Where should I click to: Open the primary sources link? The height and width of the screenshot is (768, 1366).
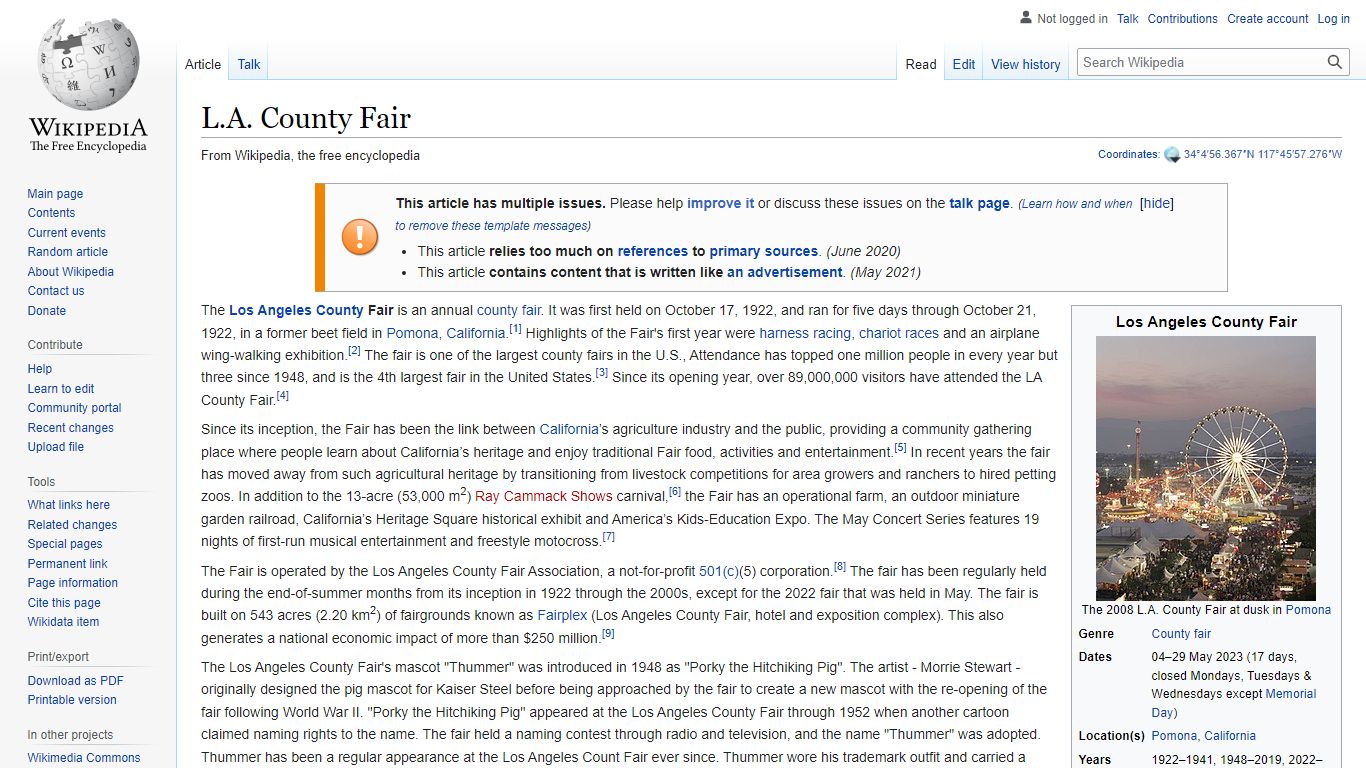coord(764,251)
